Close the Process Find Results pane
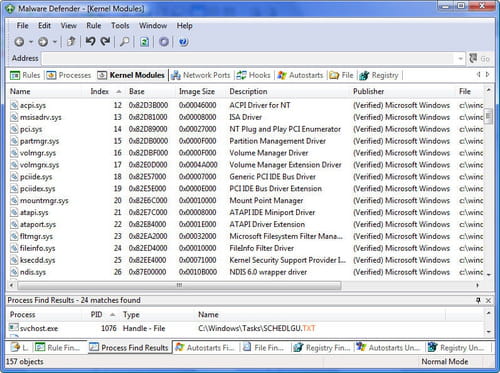The height and width of the screenshot is (373, 500). pyautogui.click(x=488, y=300)
